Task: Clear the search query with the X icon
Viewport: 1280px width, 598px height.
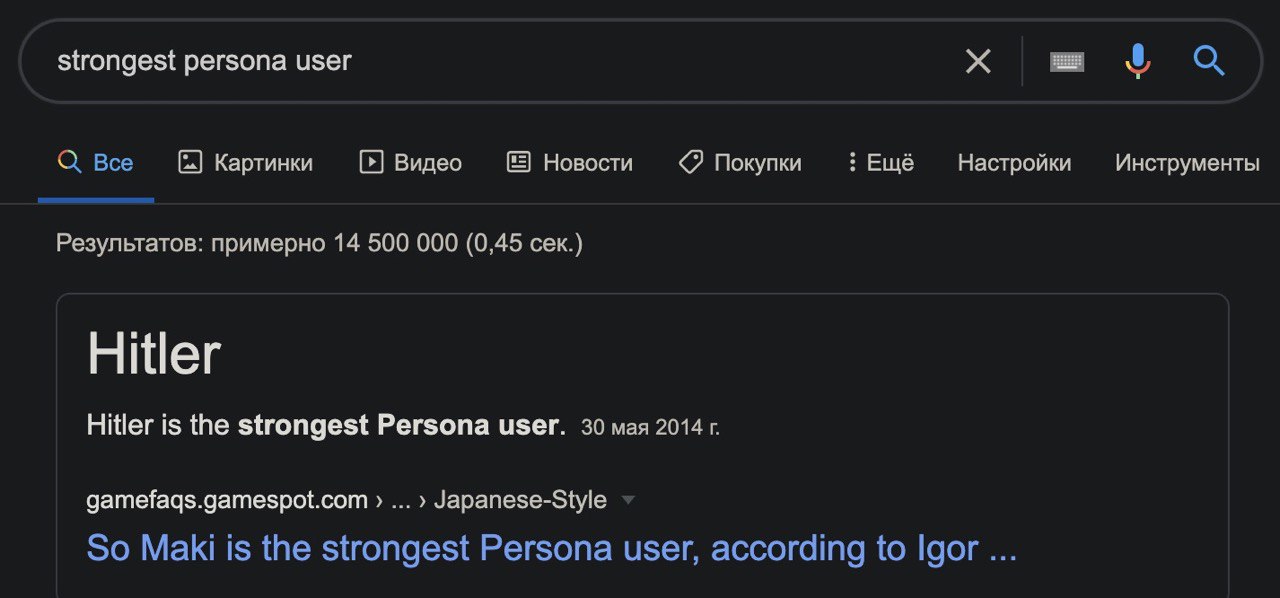Action: point(978,61)
